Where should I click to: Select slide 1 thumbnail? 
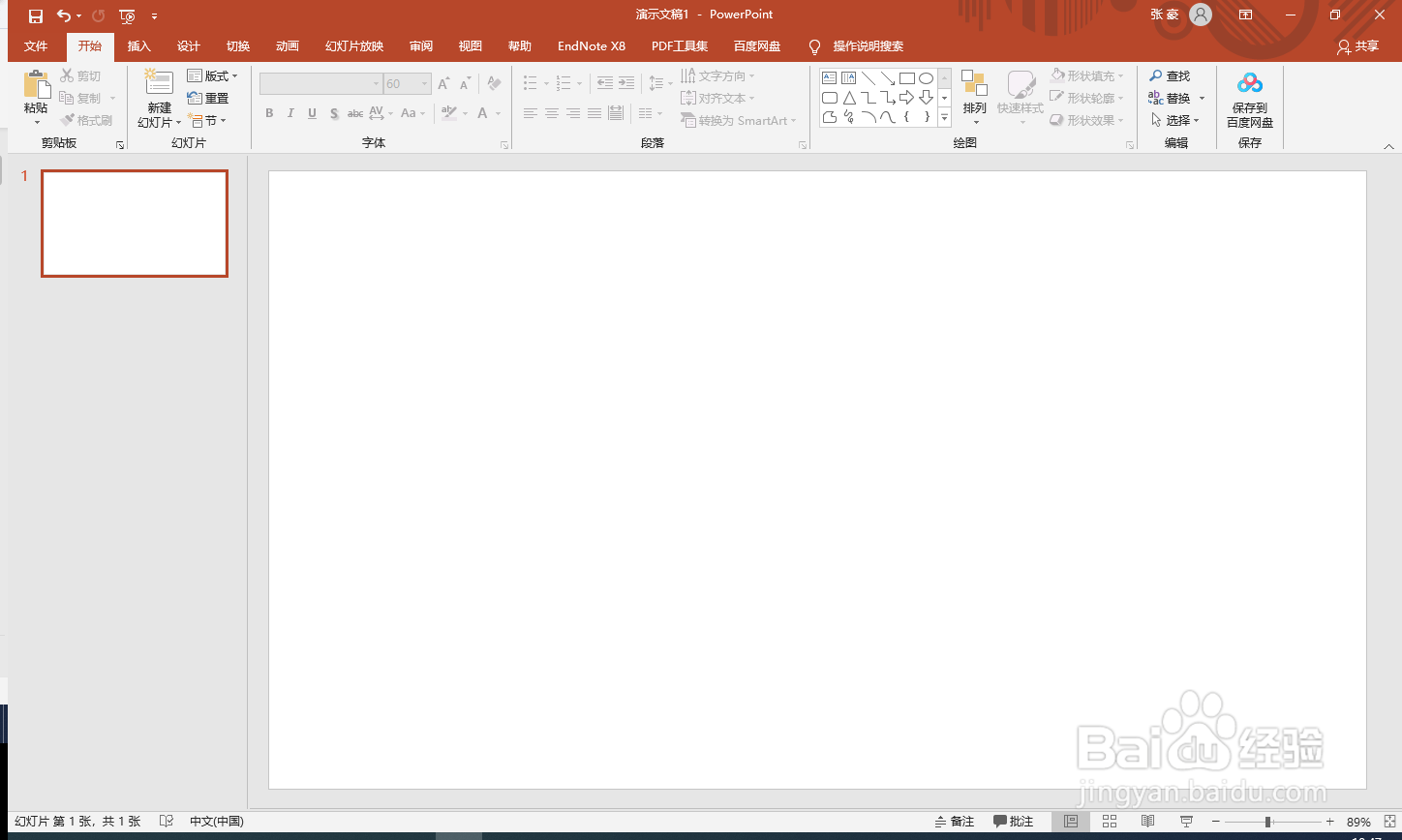coord(135,224)
